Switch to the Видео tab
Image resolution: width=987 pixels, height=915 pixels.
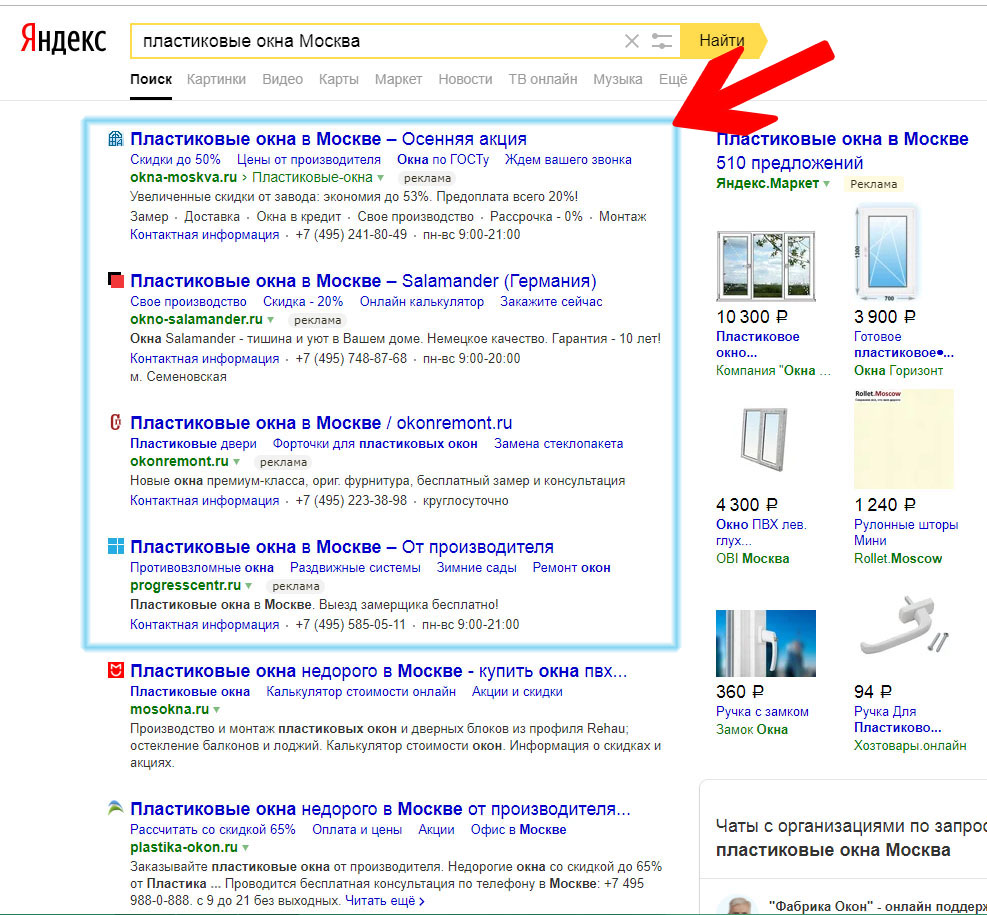point(283,79)
